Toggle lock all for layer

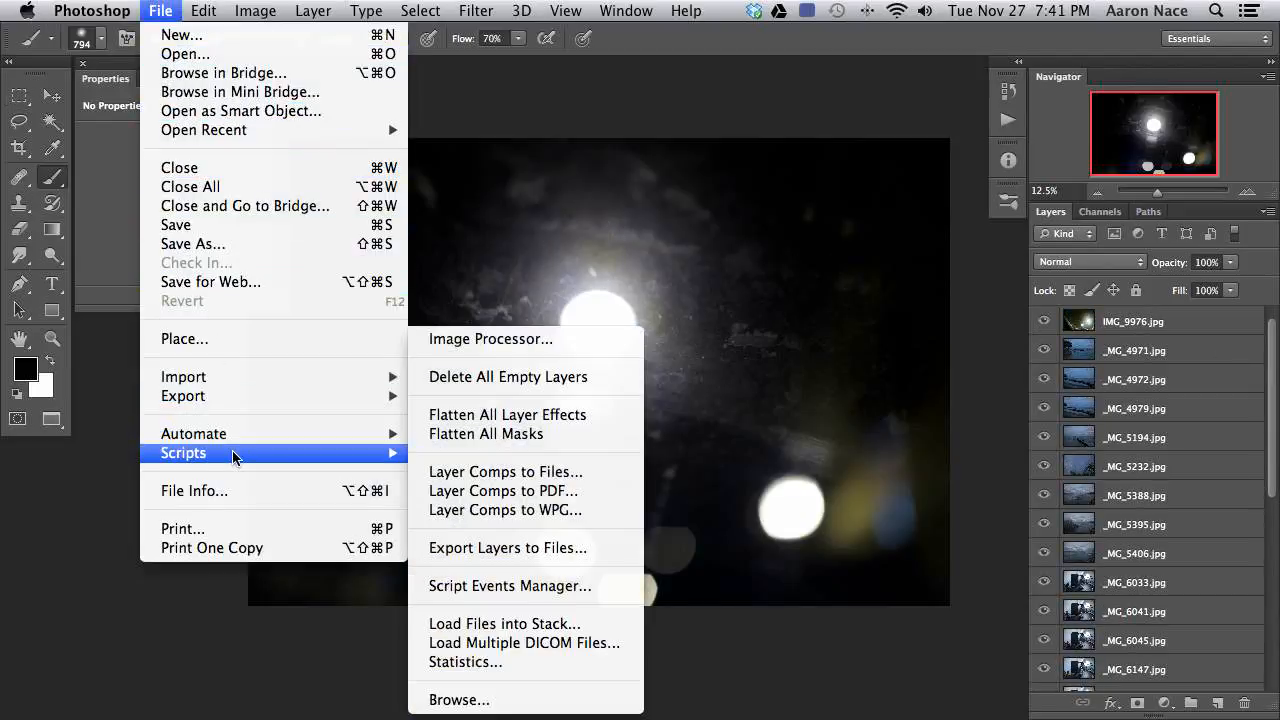tap(1135, 290)
